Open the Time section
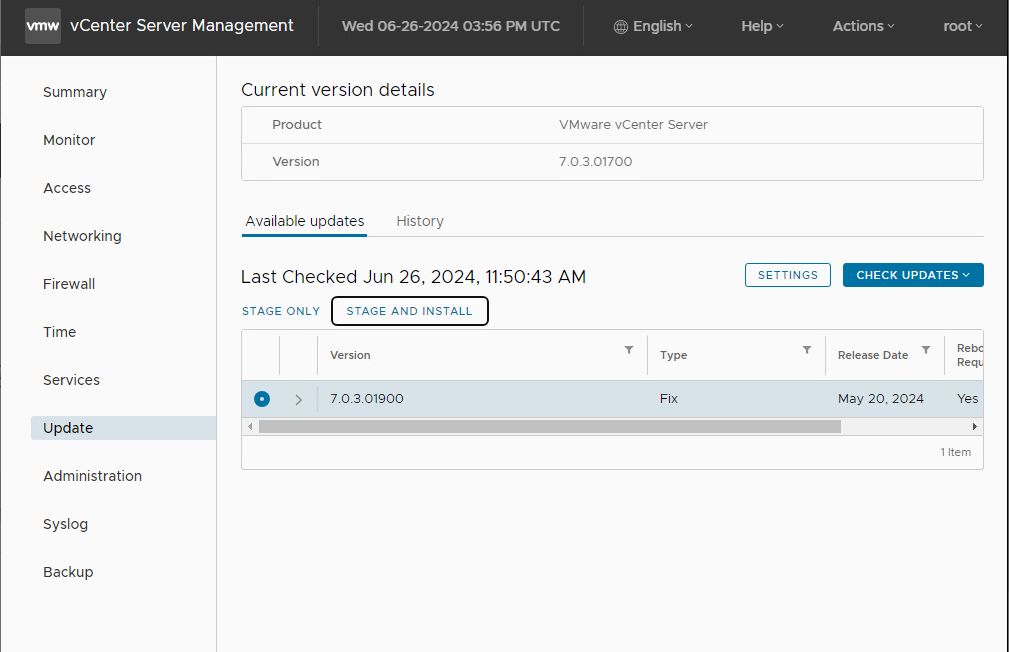 tap(59, 332)
